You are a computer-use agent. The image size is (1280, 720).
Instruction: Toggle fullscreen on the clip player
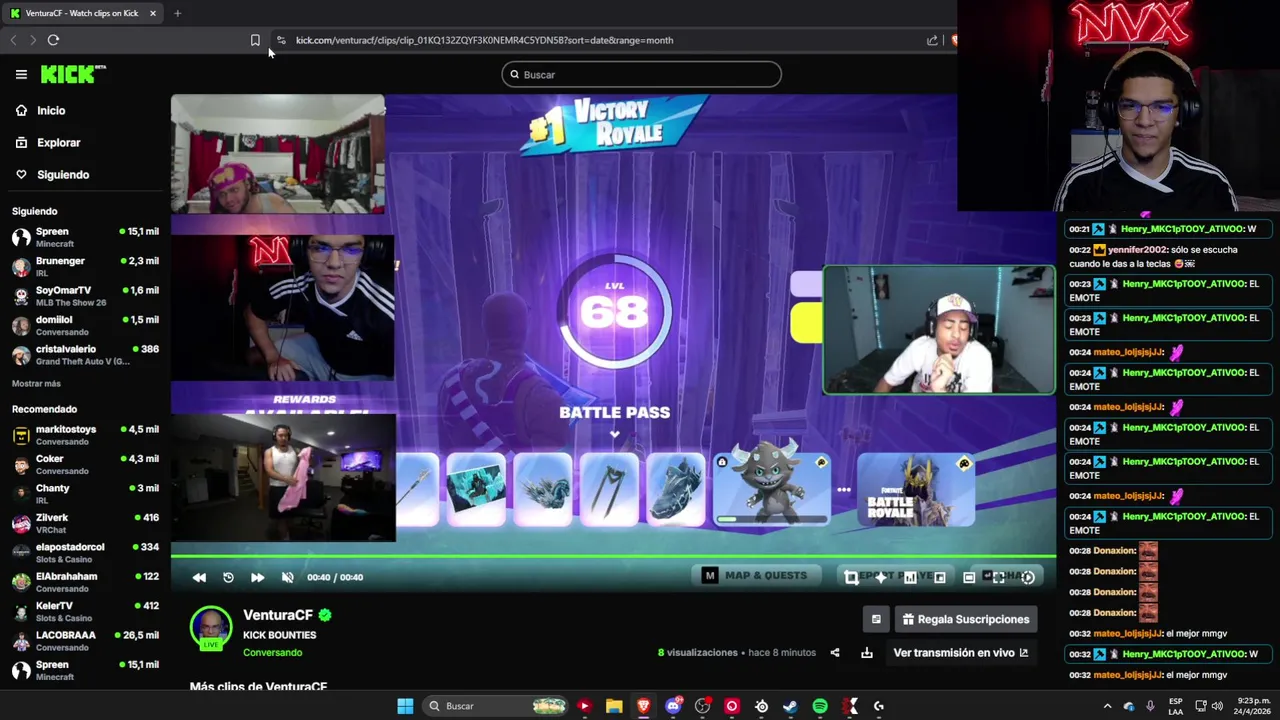point(998,577)
